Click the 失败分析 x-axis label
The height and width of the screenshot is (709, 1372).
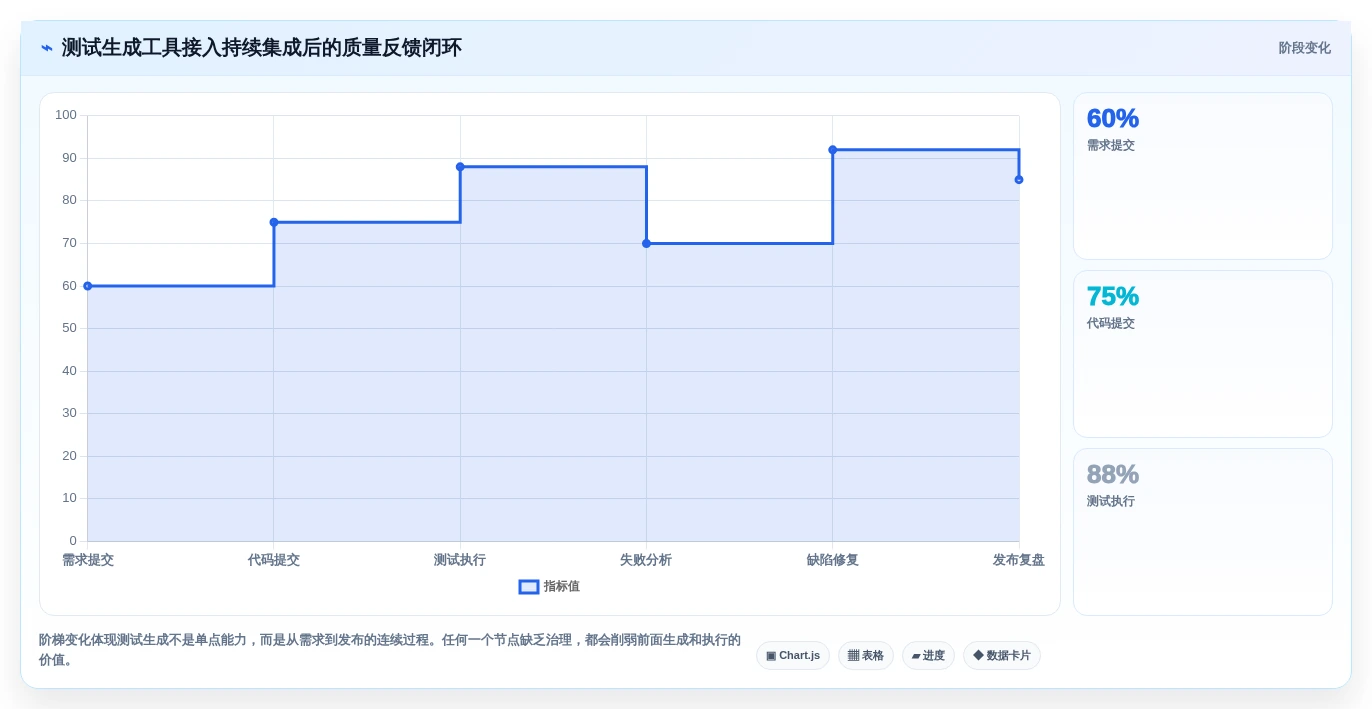pos(646,560)
